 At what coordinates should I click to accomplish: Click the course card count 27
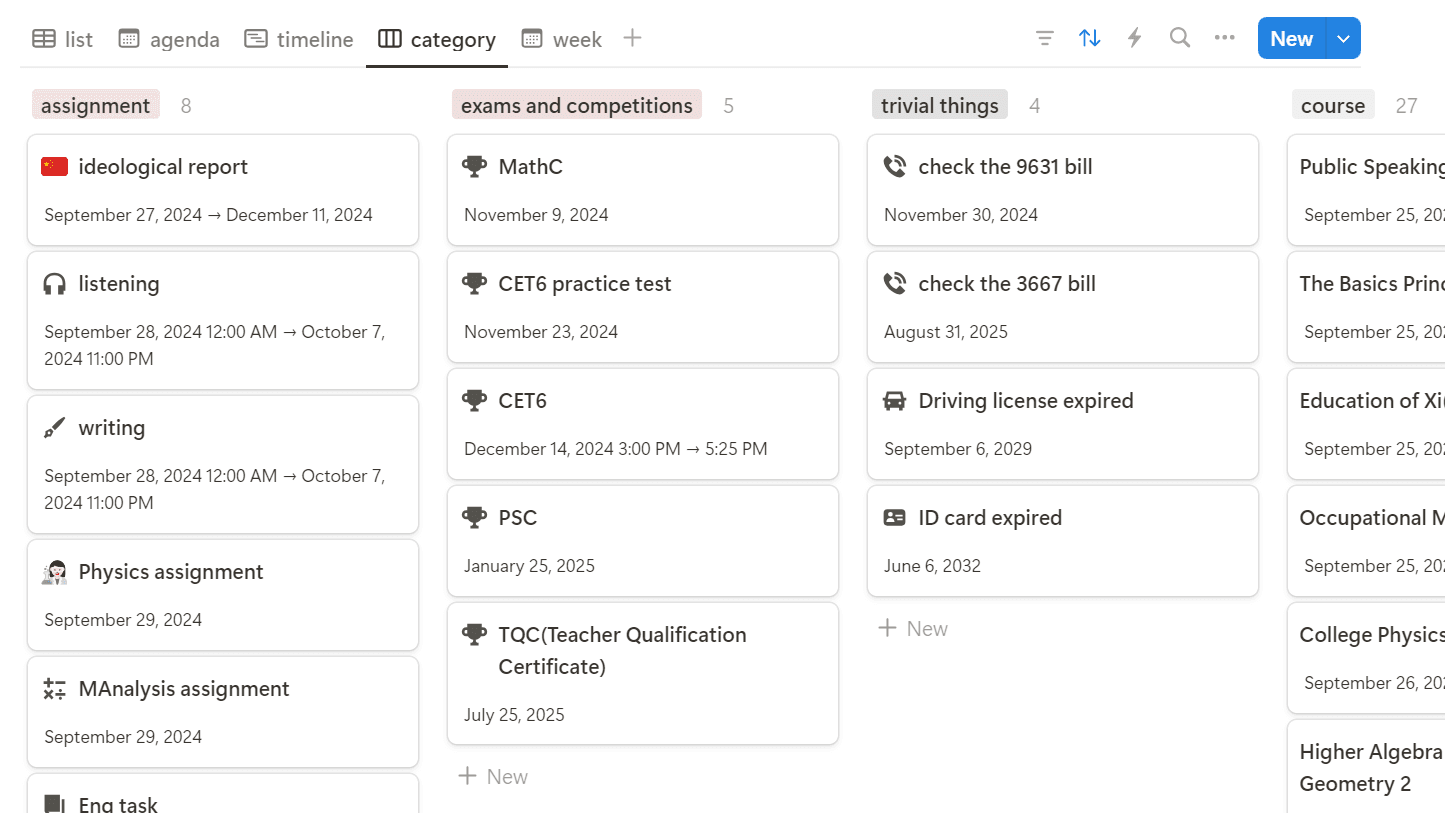pos(1406,105)
